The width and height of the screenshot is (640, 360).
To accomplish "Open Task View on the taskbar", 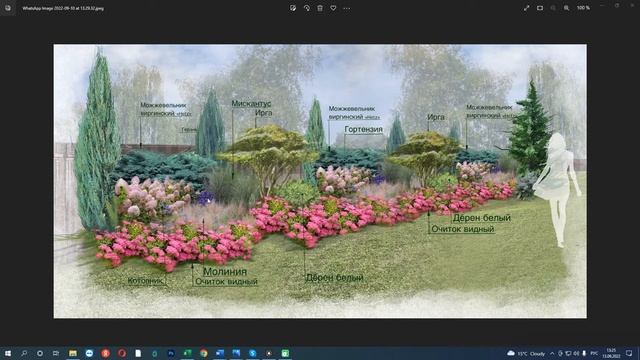I will [56, 353].
